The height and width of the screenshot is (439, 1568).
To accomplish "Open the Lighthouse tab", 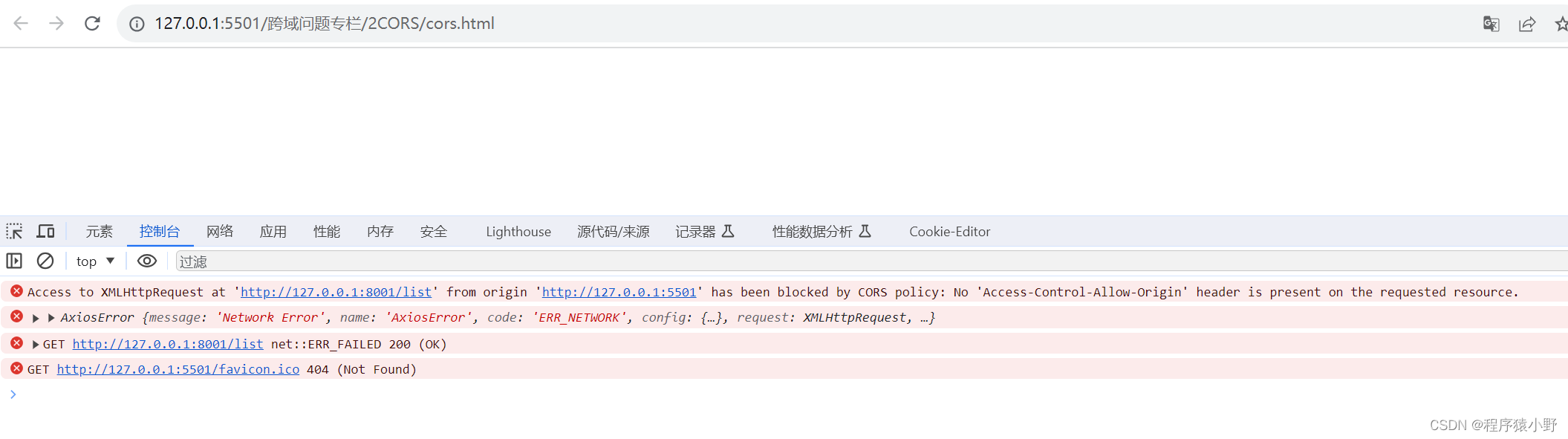I will coord(518,232).
